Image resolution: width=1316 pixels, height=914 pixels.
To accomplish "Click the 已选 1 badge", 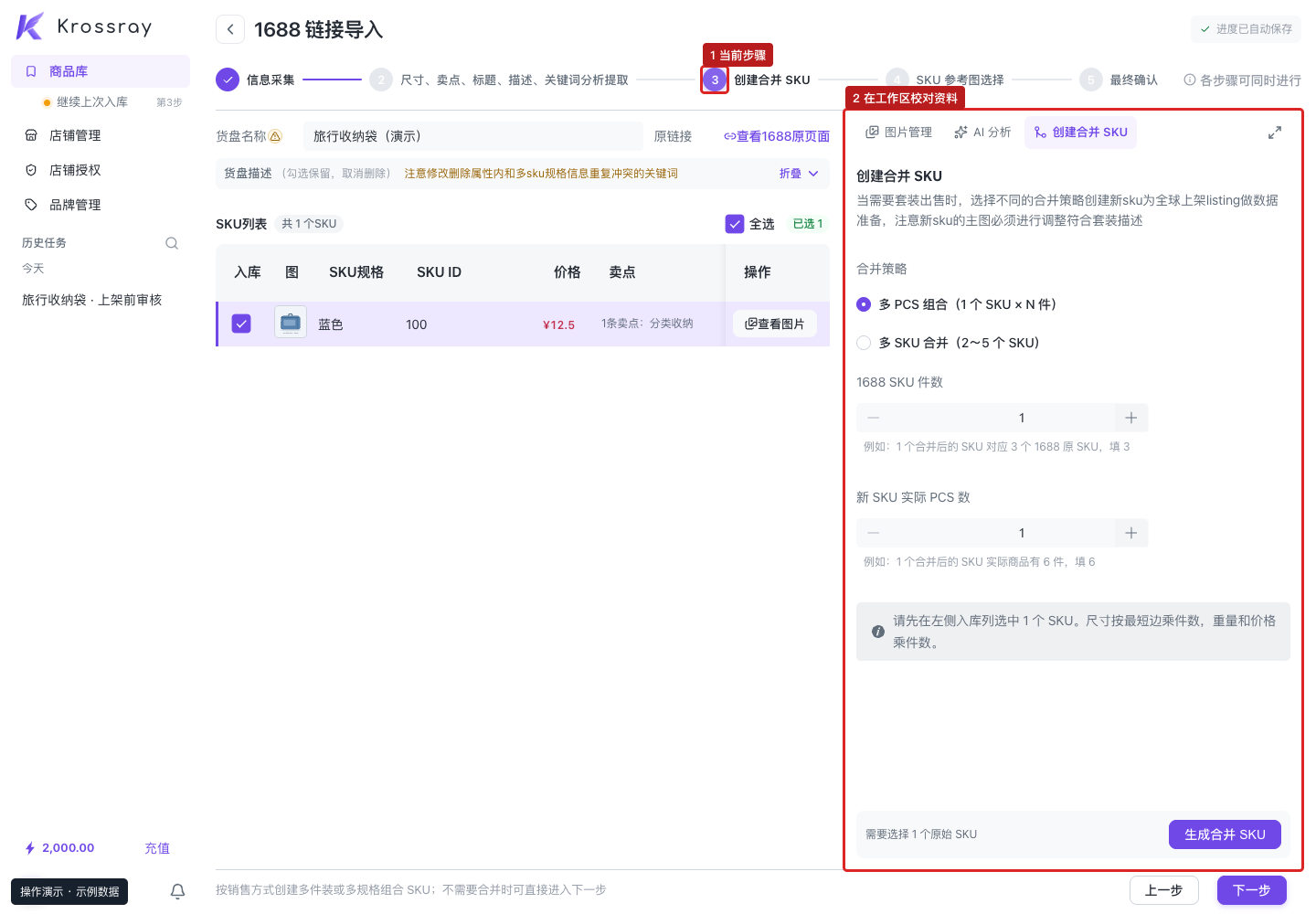I will tap(808, 224).
